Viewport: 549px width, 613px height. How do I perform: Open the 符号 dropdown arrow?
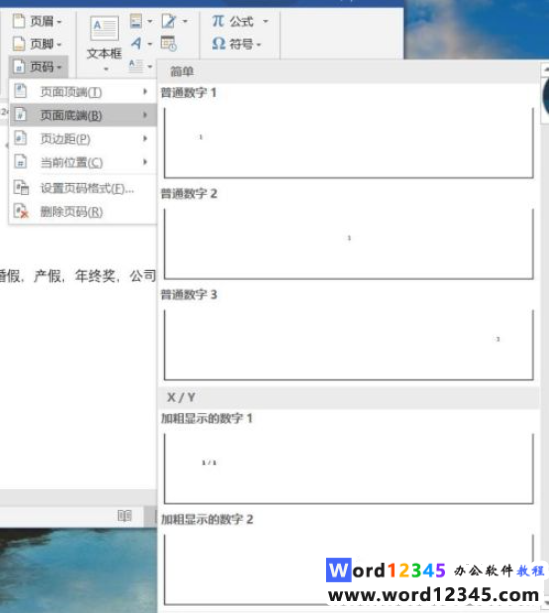[x=259, y=45]
